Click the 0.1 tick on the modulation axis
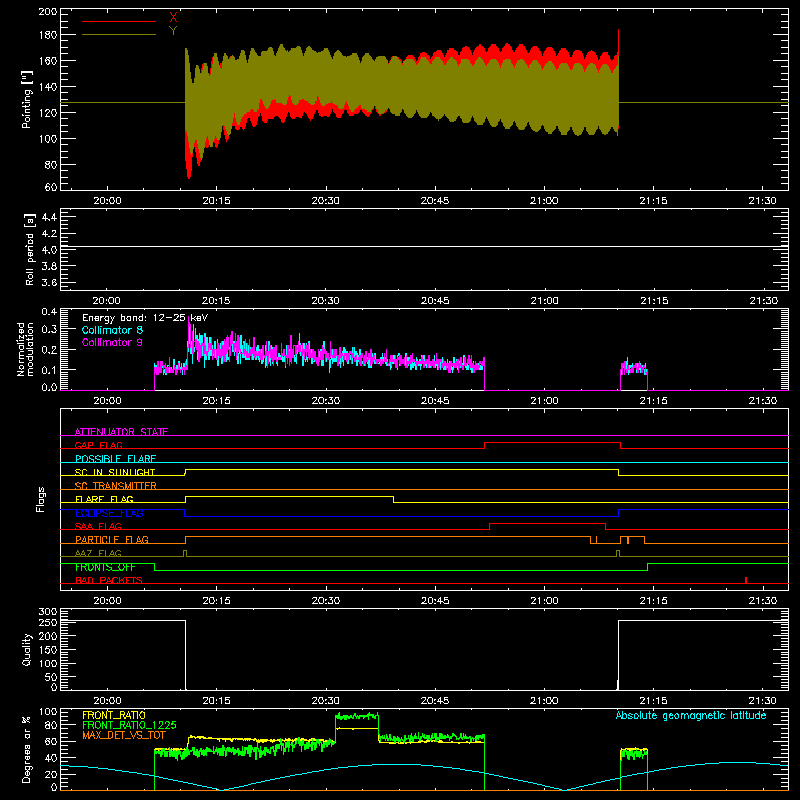Viewport: 800px width, 800px height. point(49,369)
